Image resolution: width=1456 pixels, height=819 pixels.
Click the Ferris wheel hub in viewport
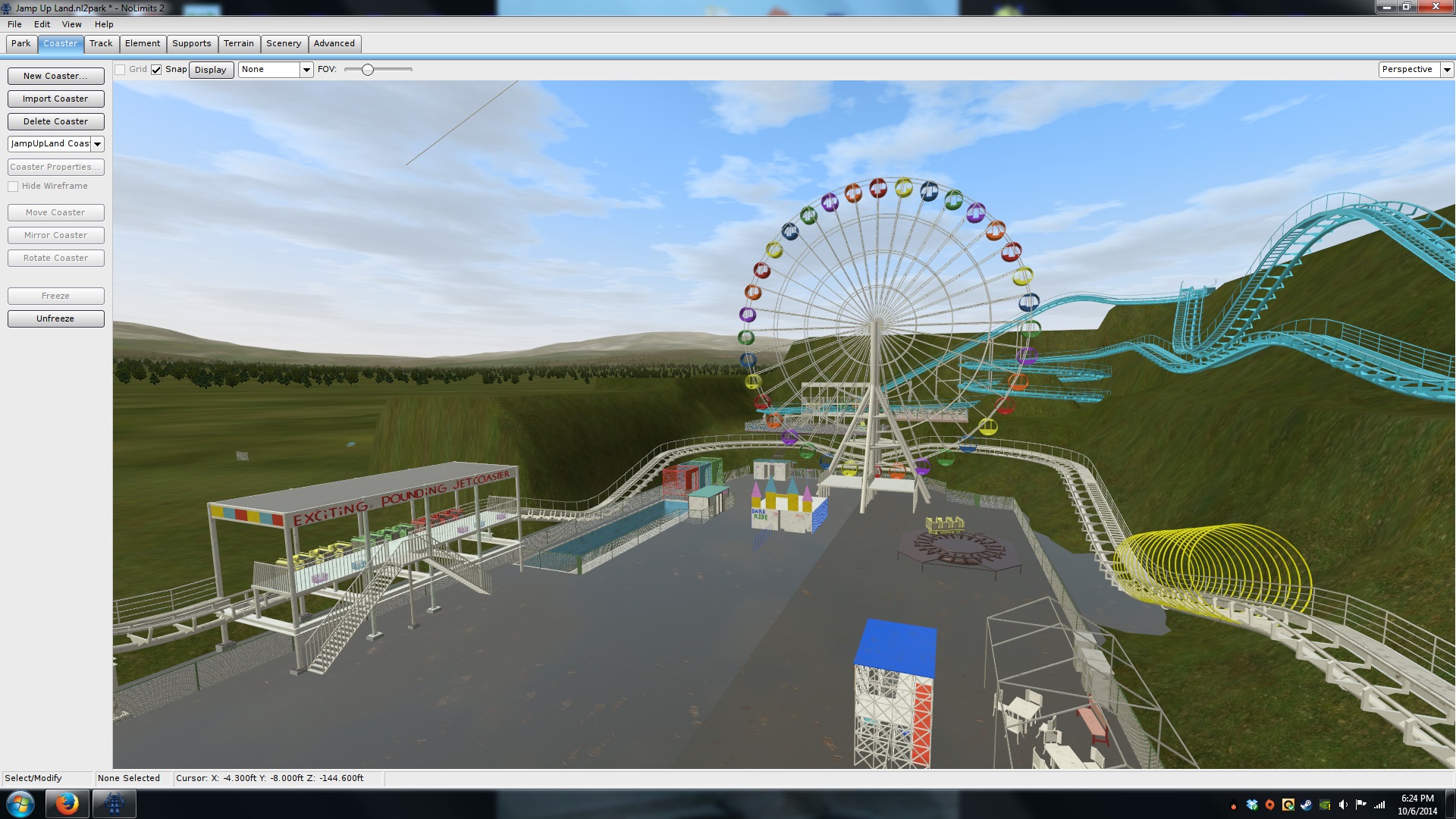tap(875, 322)
